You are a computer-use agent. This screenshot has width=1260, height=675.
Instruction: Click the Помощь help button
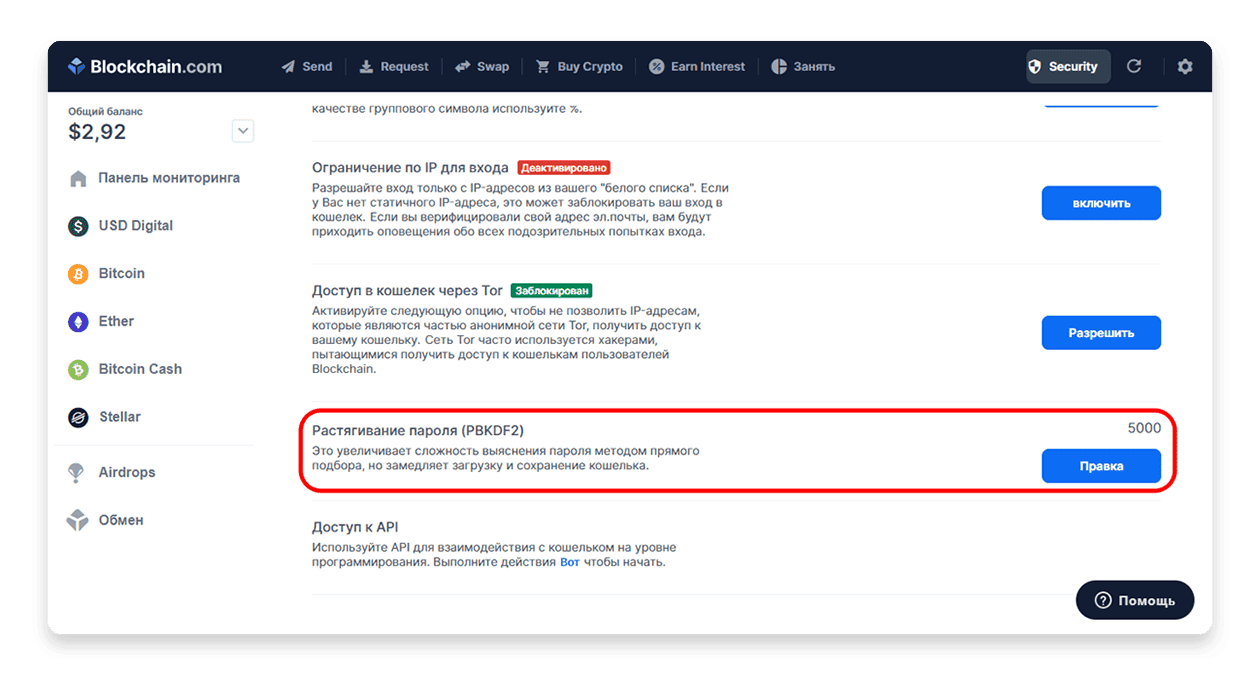[x=1135, y=600]
